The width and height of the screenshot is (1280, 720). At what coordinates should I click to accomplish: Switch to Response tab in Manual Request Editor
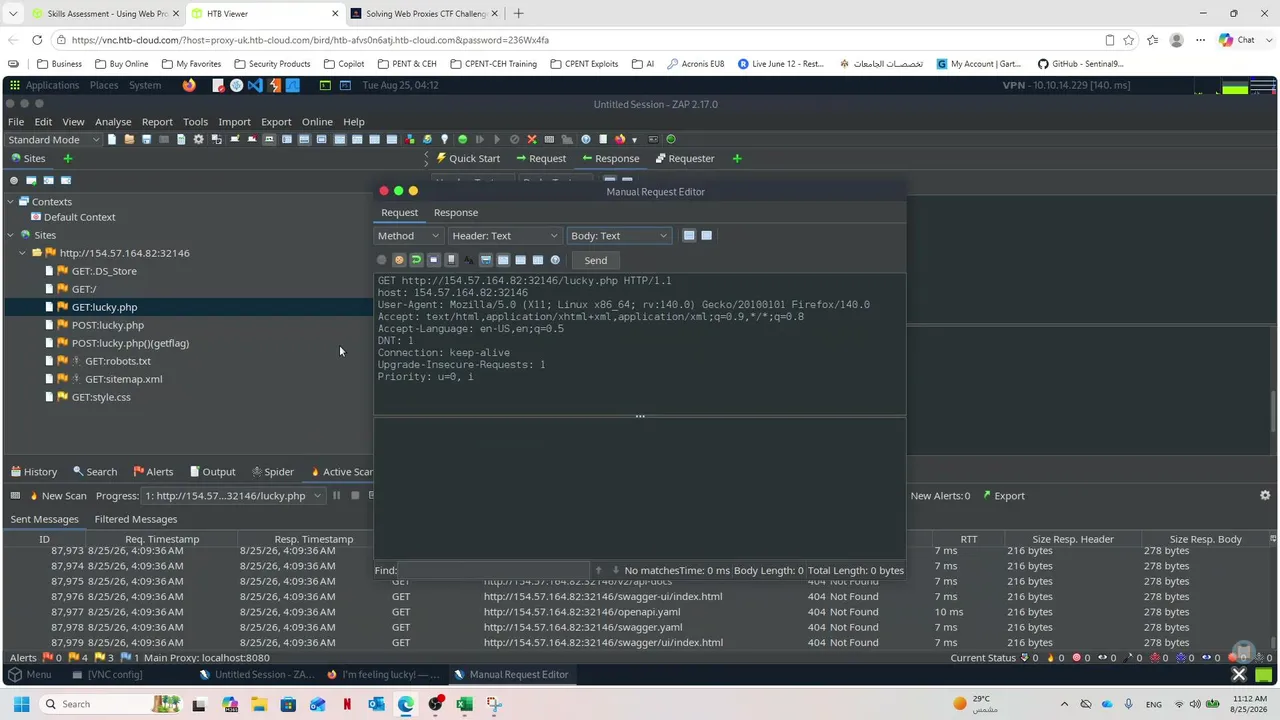click(456, 213)
